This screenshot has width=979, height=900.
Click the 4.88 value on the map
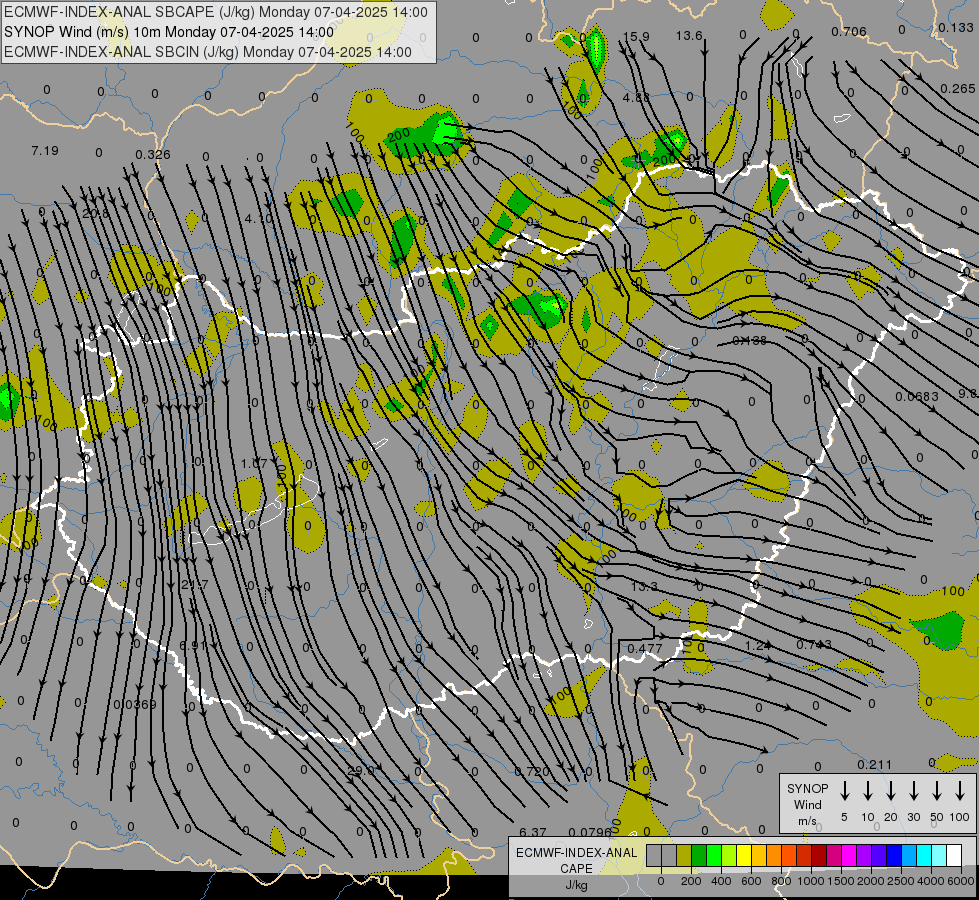(636, 97)
